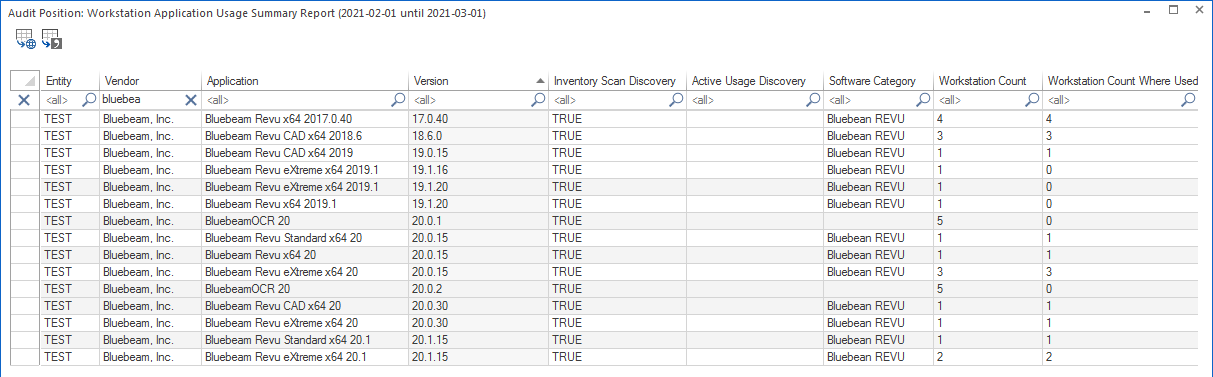Click Application filter search icon
Viewport: 1213px width, 377px height.
tap(399, 100)
